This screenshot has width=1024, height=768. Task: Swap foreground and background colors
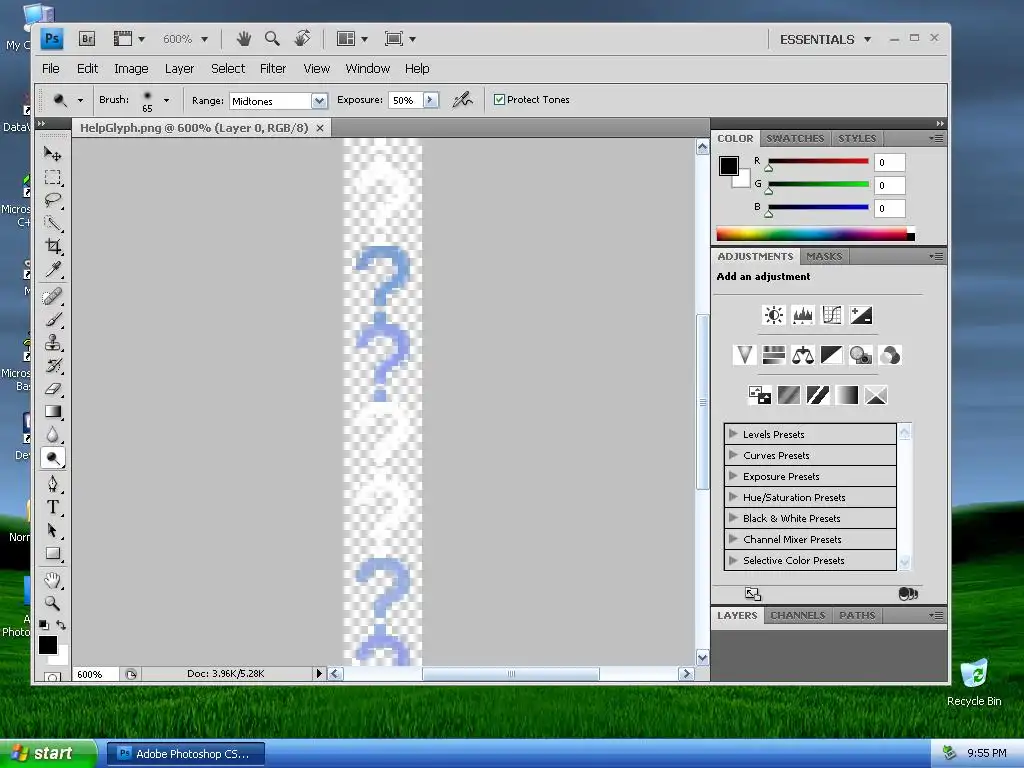point(61,625)
